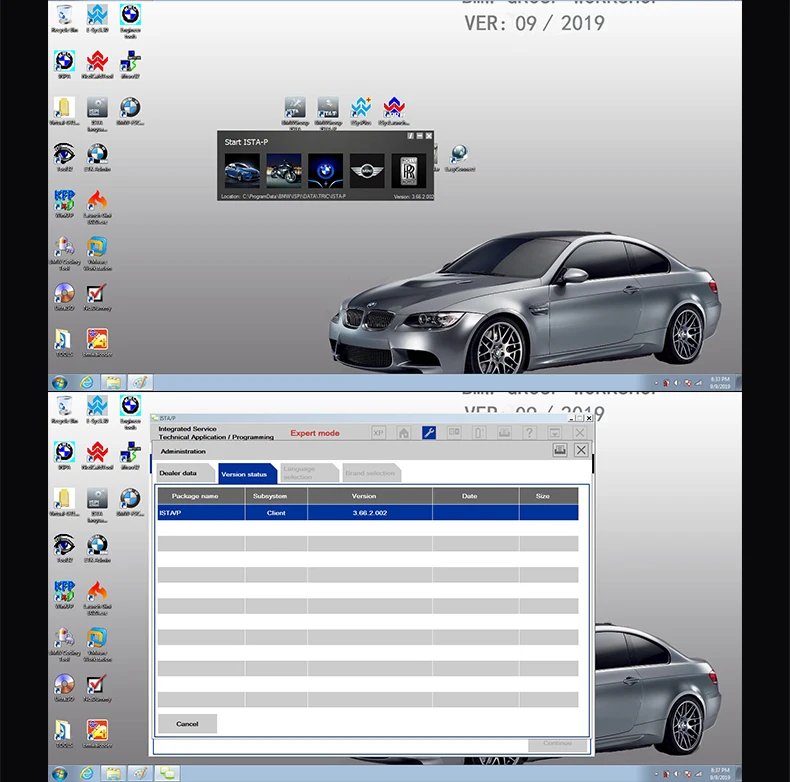
Task: Click the Client subsystem cell
Action: [x=276, y=512]
